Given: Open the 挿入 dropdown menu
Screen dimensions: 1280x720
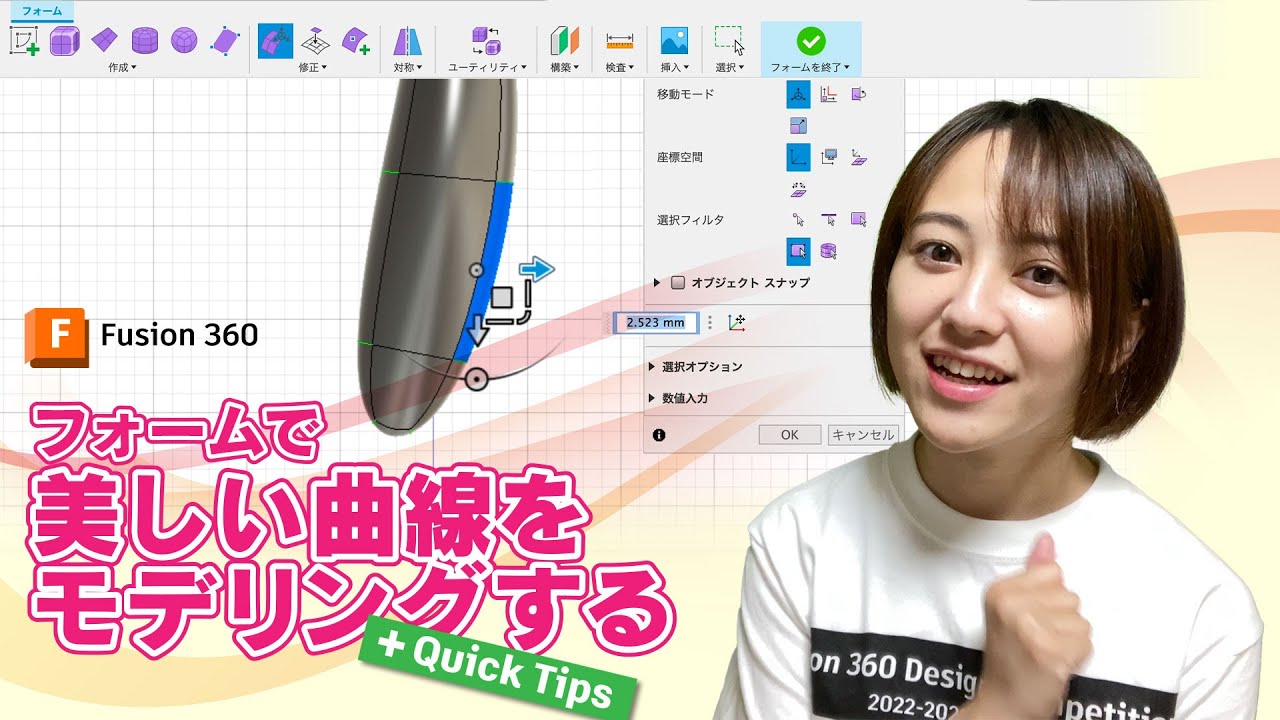Looking at the screenshot, I should tap(674, 67).
